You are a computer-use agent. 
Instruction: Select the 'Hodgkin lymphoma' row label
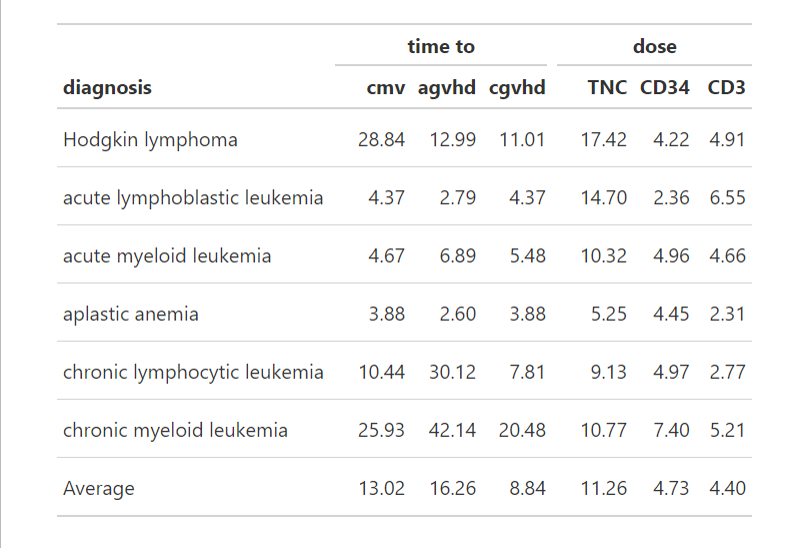[150, 140]
